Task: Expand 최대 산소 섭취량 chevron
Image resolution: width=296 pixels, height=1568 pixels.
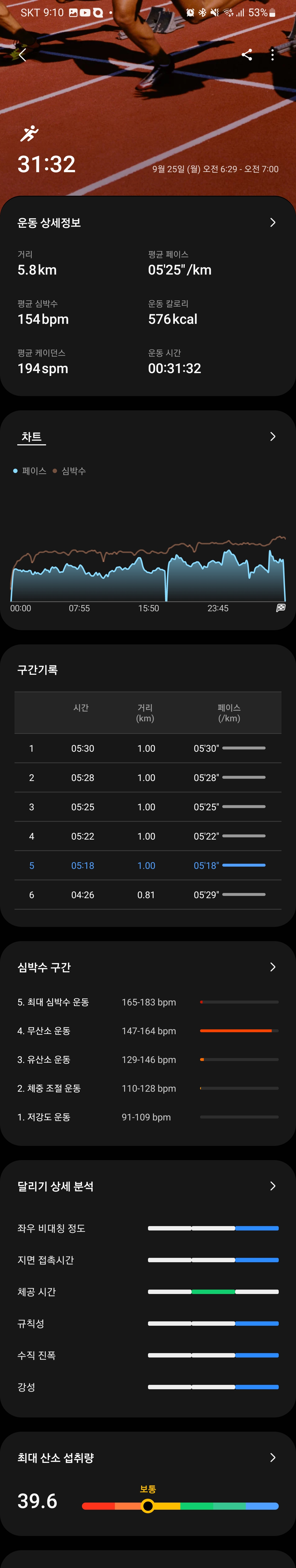Action: 272,1457
